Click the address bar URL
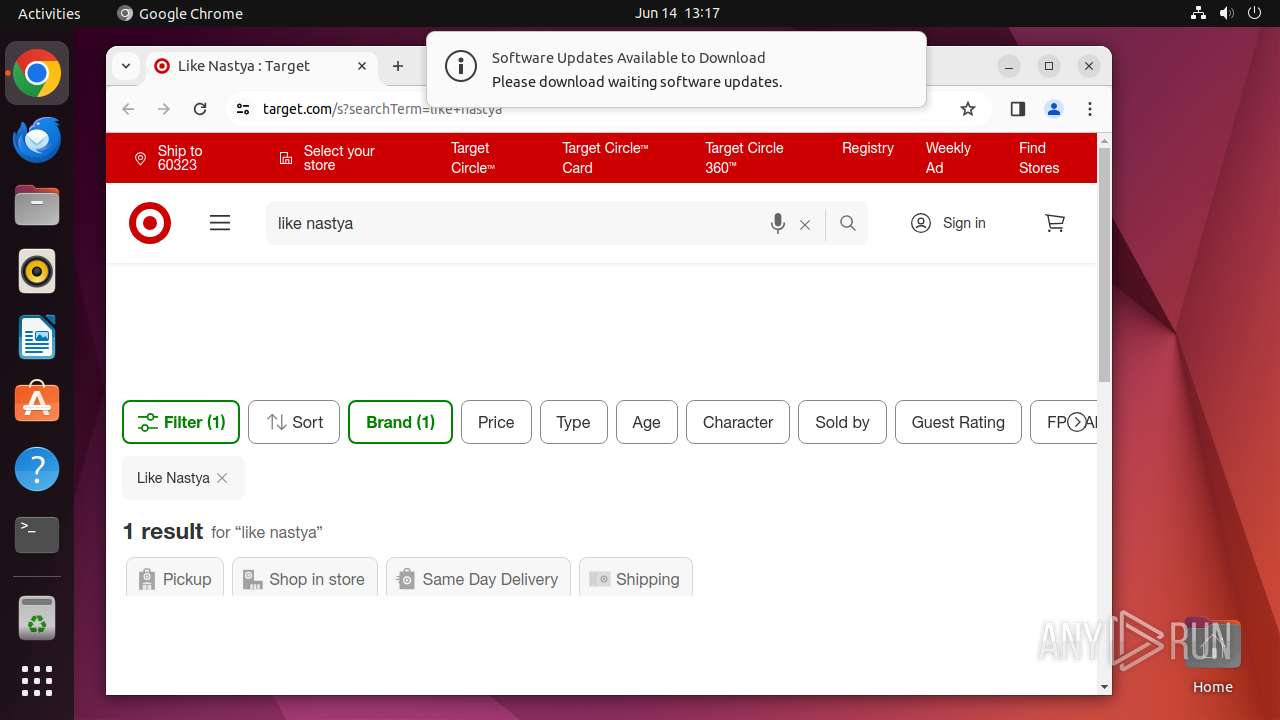Screen dimensions: 1280x720 click(383, 109)
